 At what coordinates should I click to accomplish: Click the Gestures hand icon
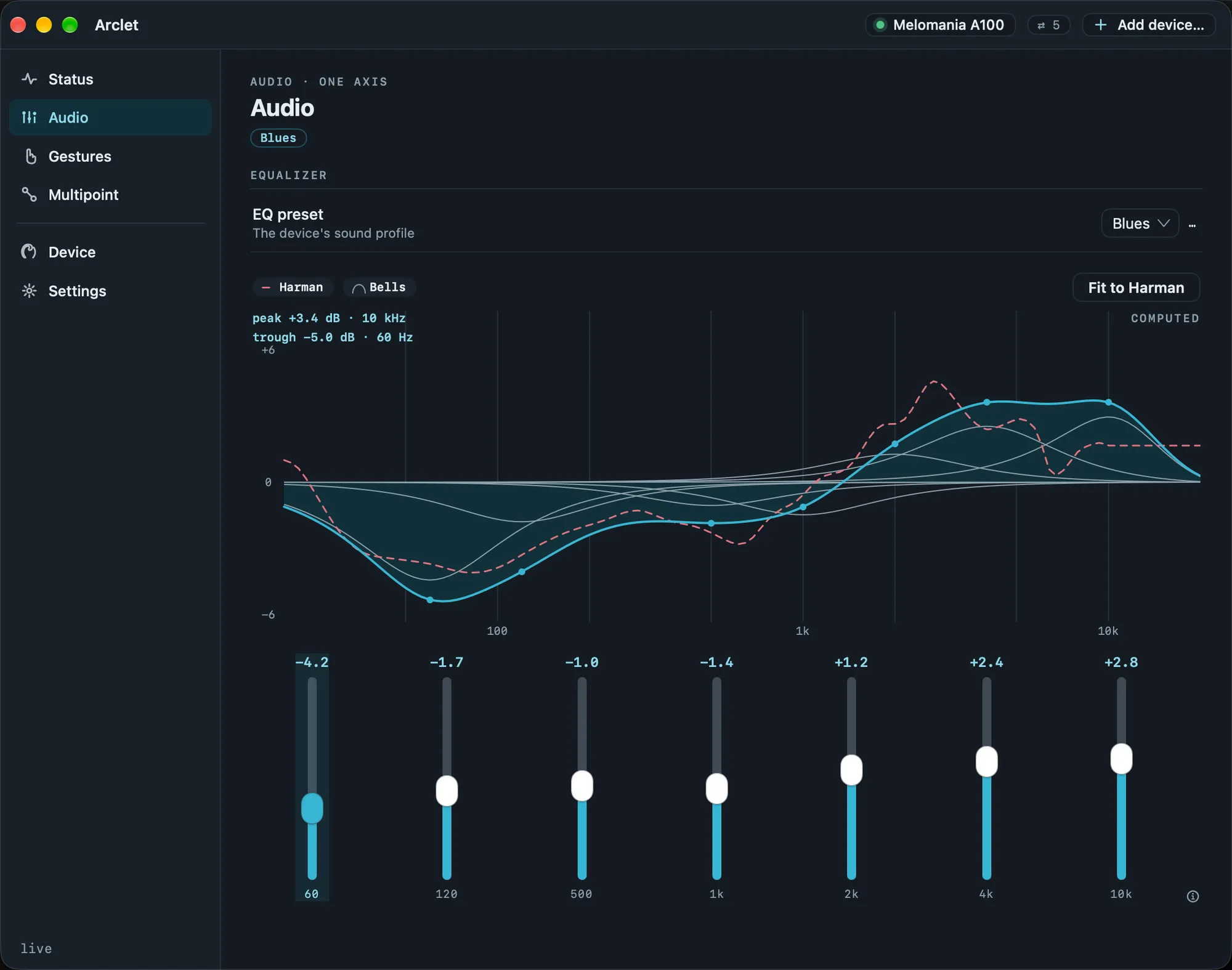[x=30, y=156]
